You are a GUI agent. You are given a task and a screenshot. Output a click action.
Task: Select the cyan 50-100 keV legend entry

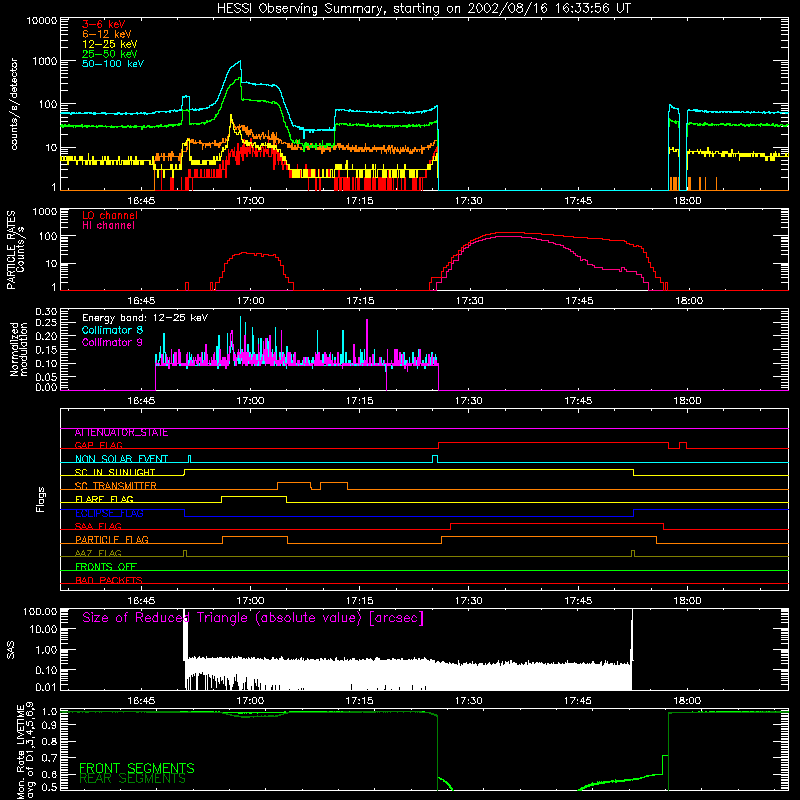tap(113, 64)
